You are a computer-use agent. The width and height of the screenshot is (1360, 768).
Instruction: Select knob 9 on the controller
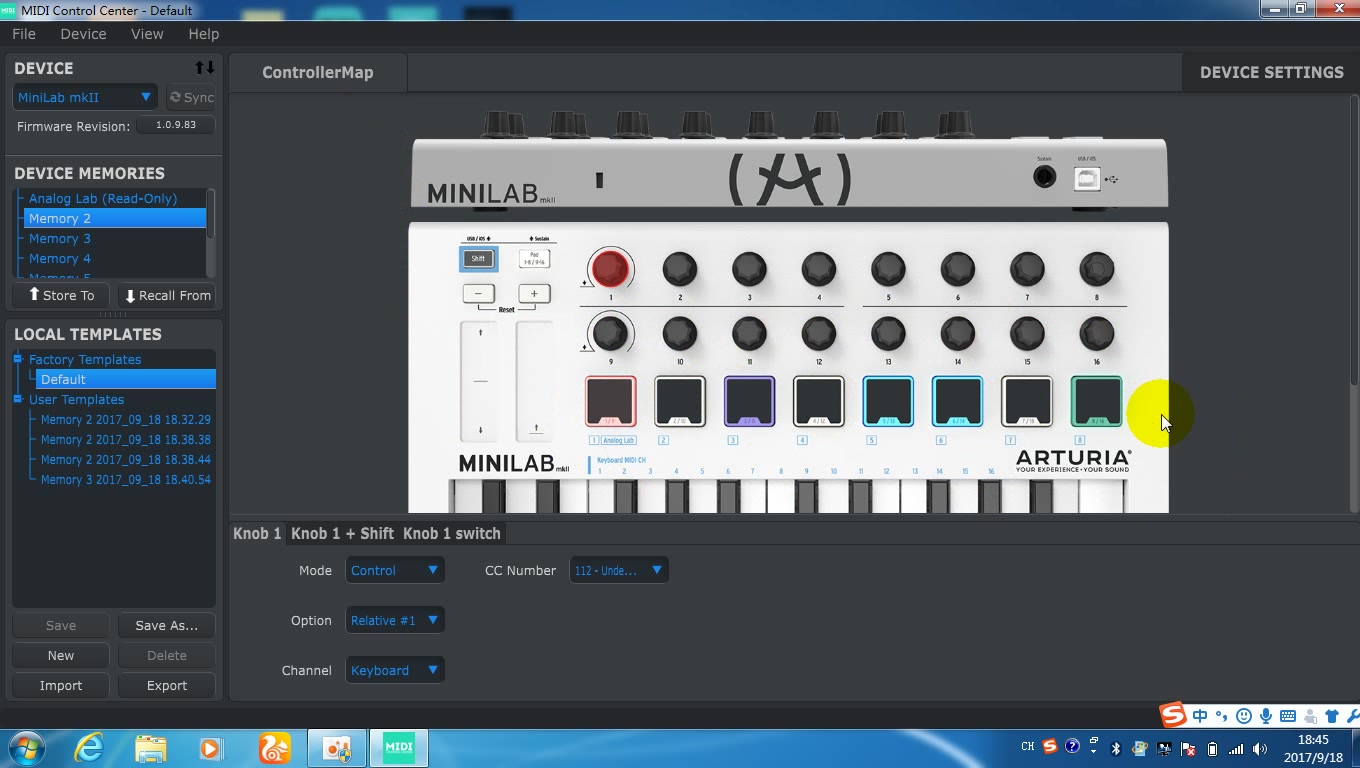point(610,333)
